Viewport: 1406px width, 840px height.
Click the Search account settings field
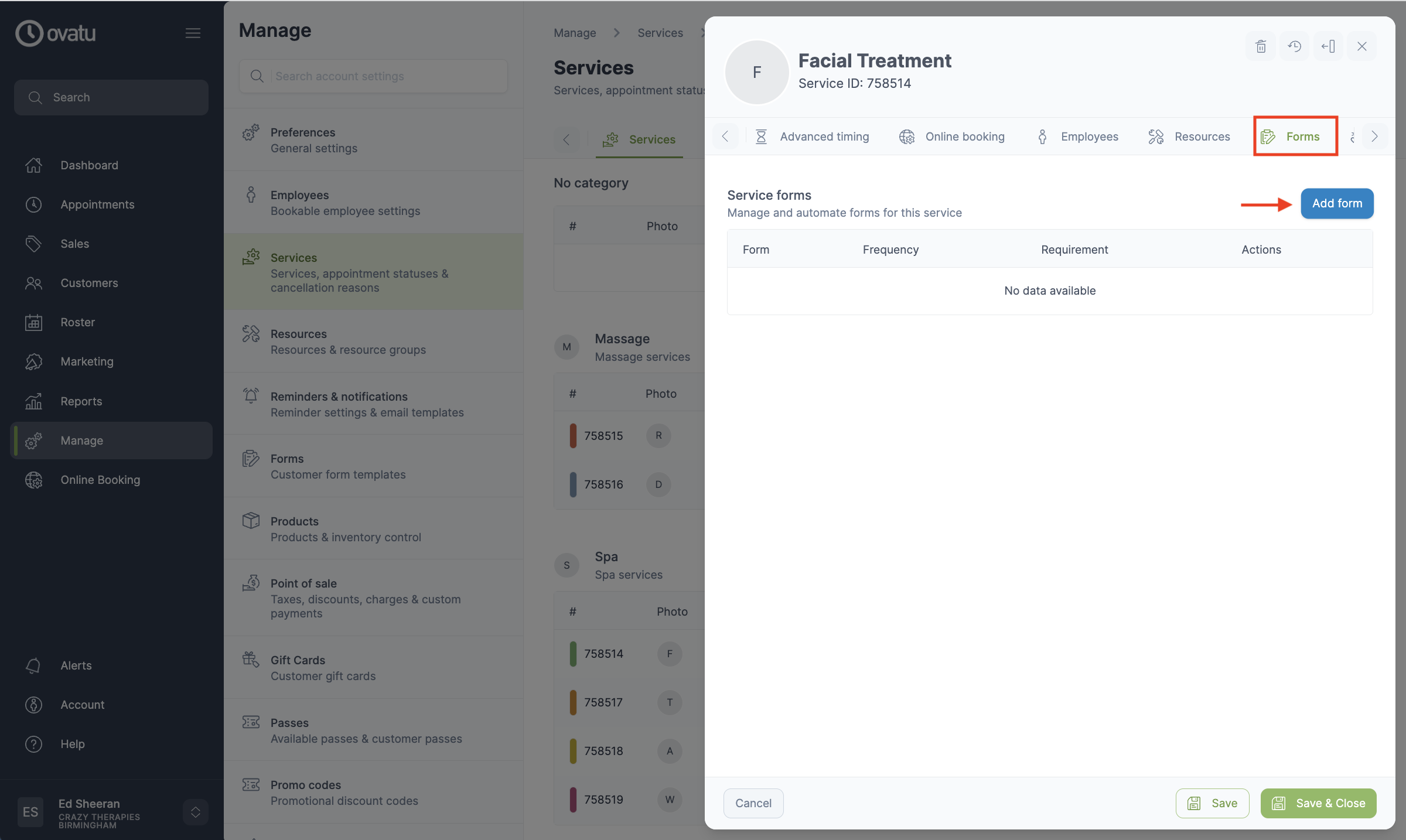pyautogui.click(x=373, y=76)
